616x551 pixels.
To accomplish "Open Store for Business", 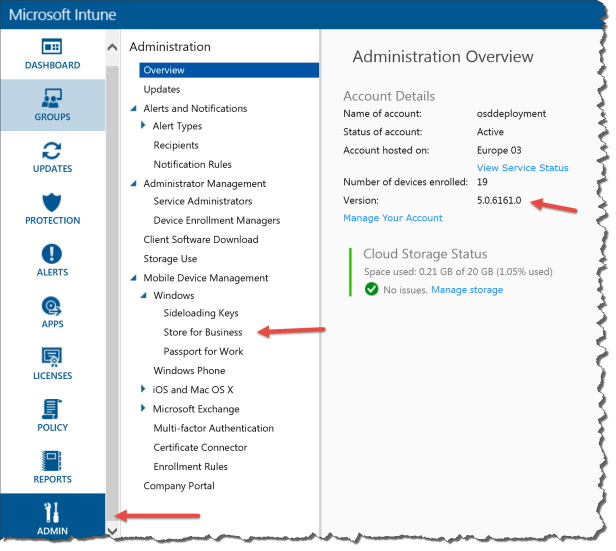I will click(x=203, y=332).
